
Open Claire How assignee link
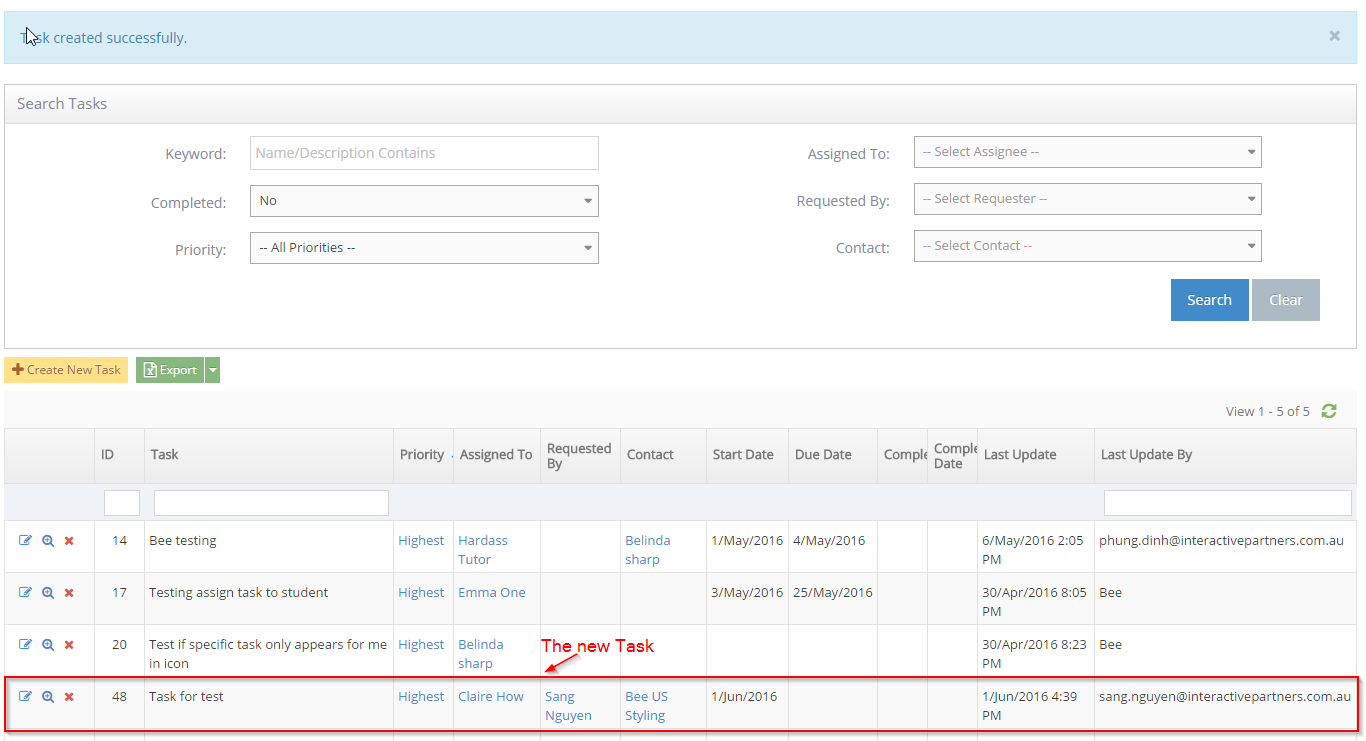click(490, 697)
